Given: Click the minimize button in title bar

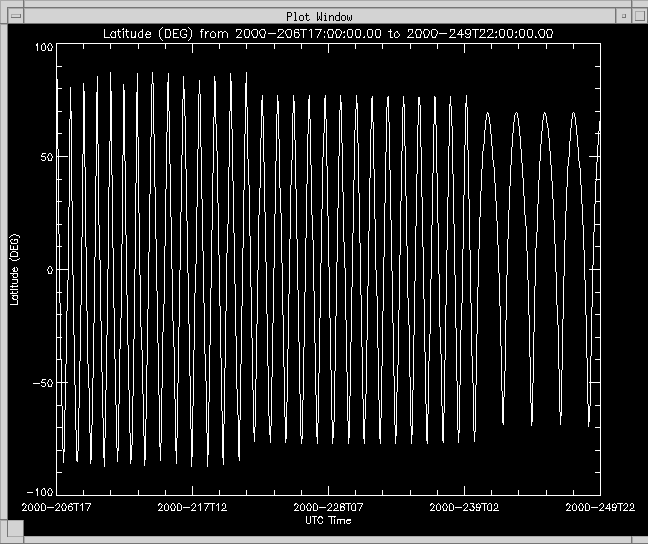Looking at the screenshot, I should click(621, 15).
